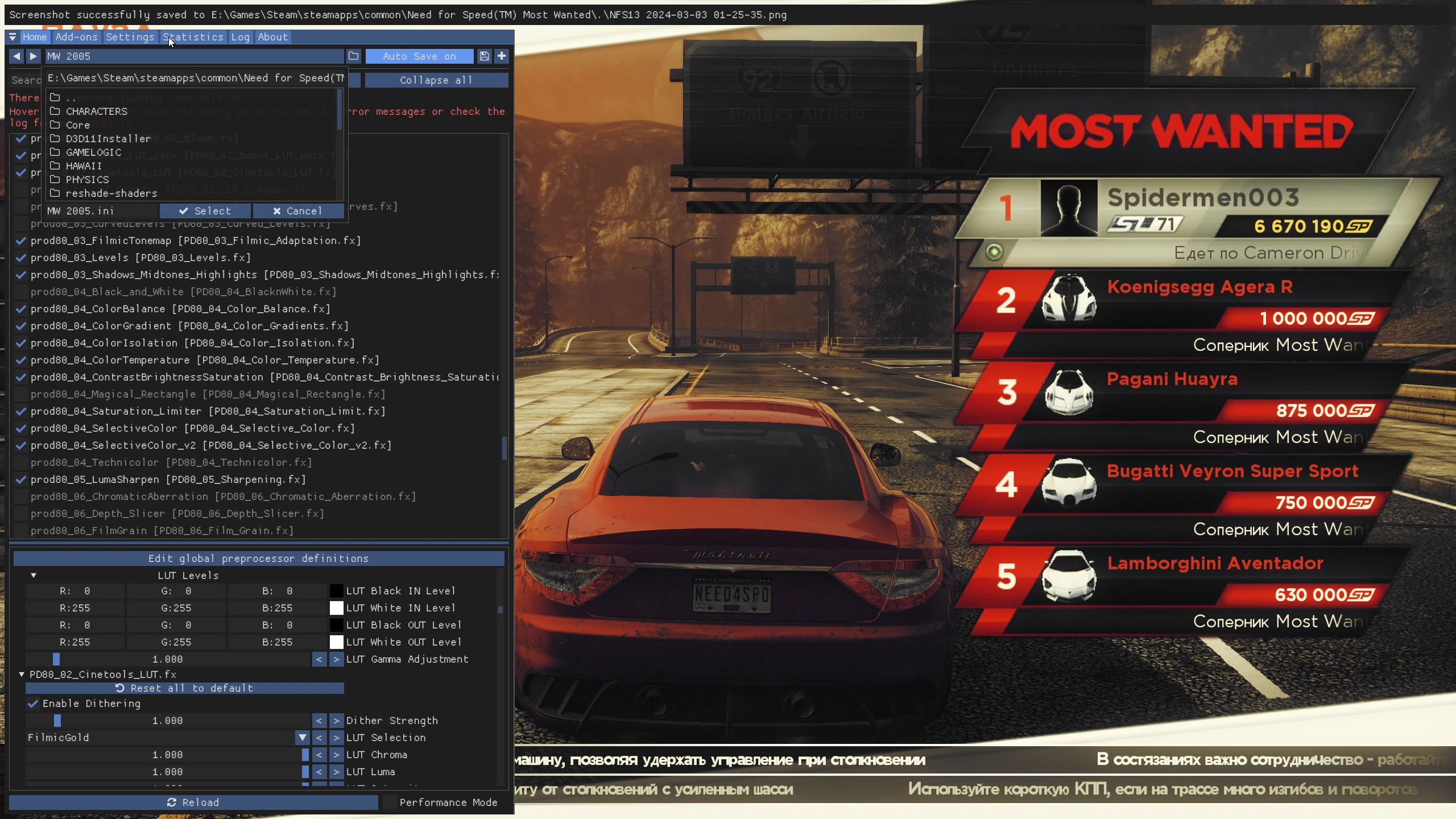Collapse the PD80_02_Cinetools_LUT.fx section
1456x819 pixels.
pyautogui.click(x=21, y=675)
